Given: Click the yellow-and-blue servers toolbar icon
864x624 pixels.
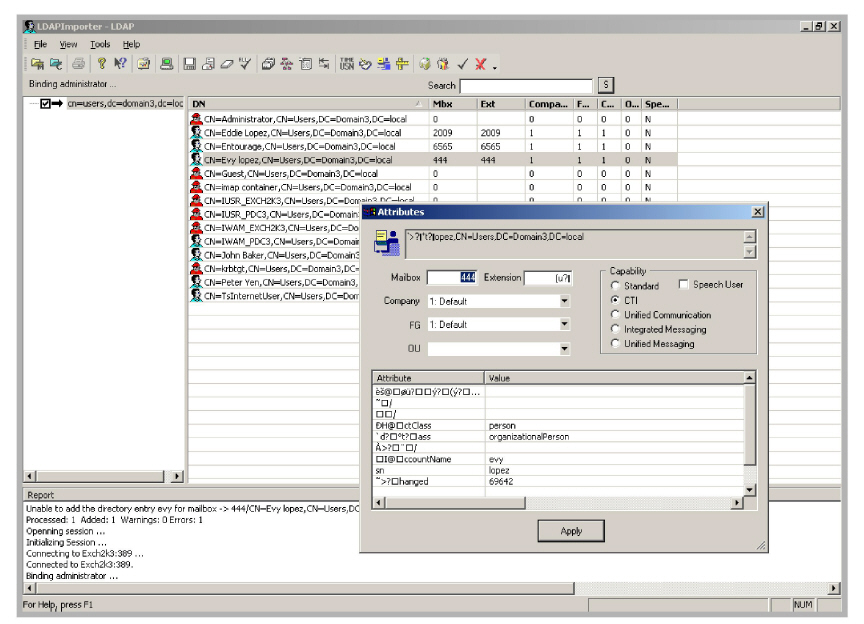Looking at the screenshot, I should pos(384,64).
